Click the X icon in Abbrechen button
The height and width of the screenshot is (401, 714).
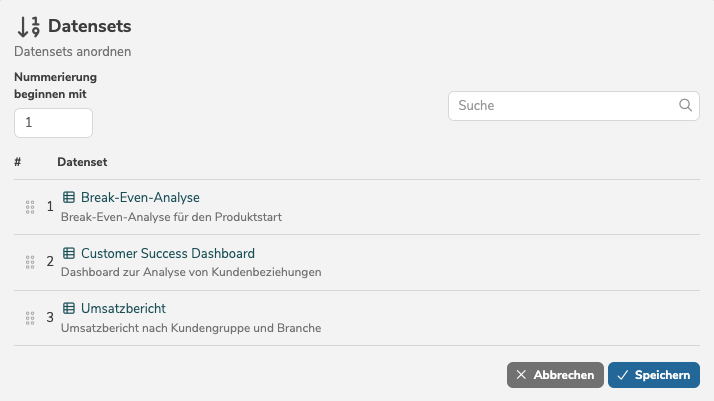point(521,375)
